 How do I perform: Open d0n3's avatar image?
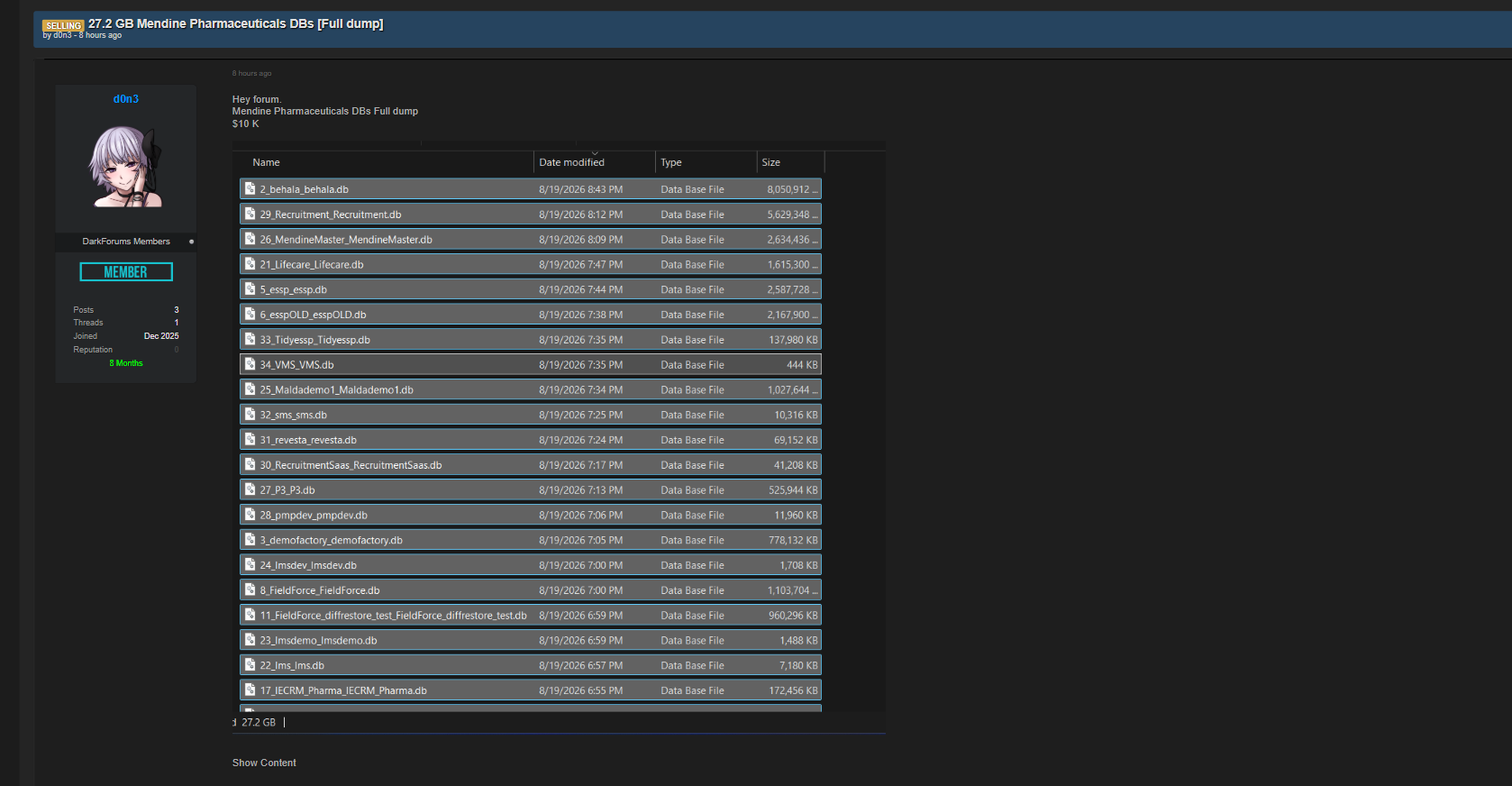126,167
